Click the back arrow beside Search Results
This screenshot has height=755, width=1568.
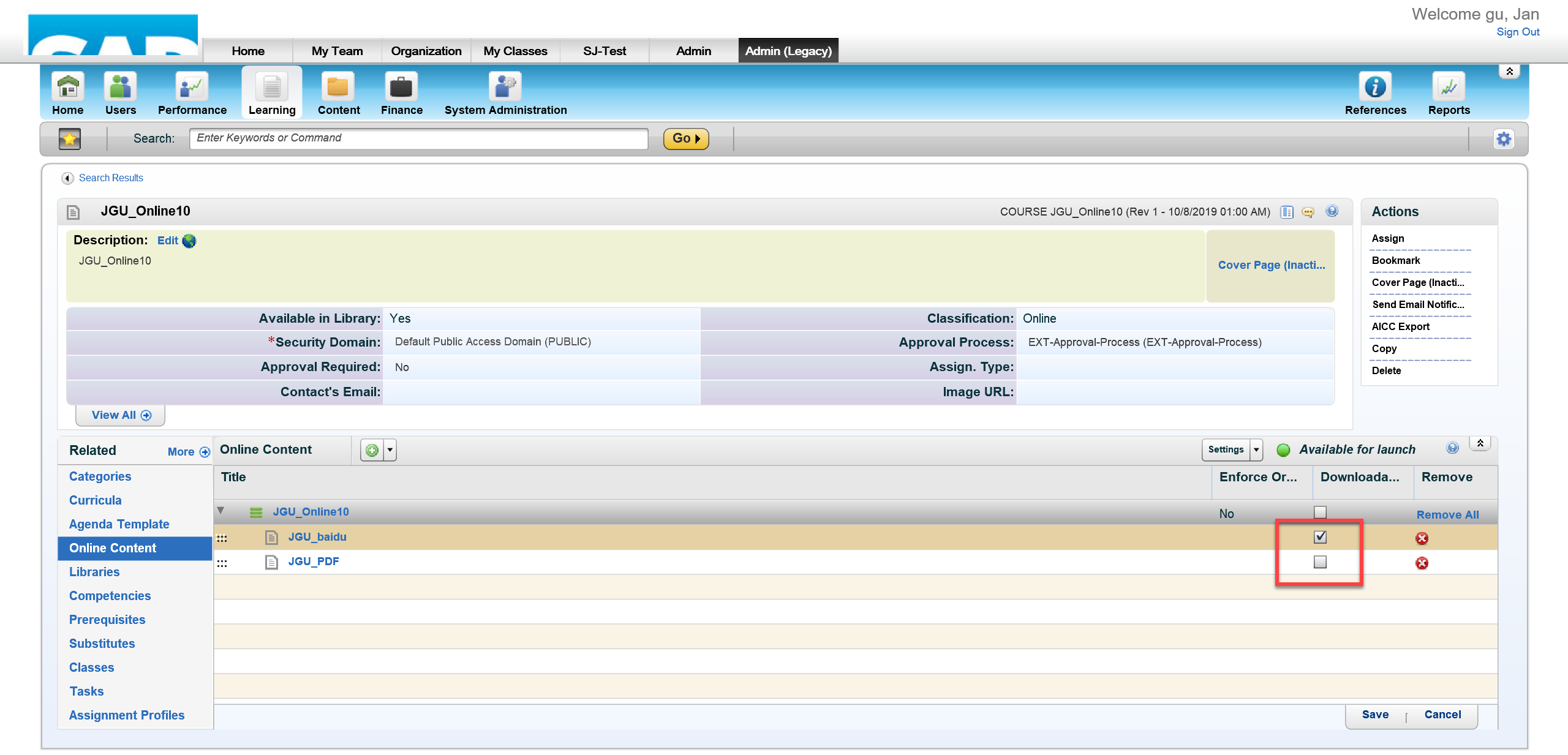pyautogui.click(x=67, y=178)
